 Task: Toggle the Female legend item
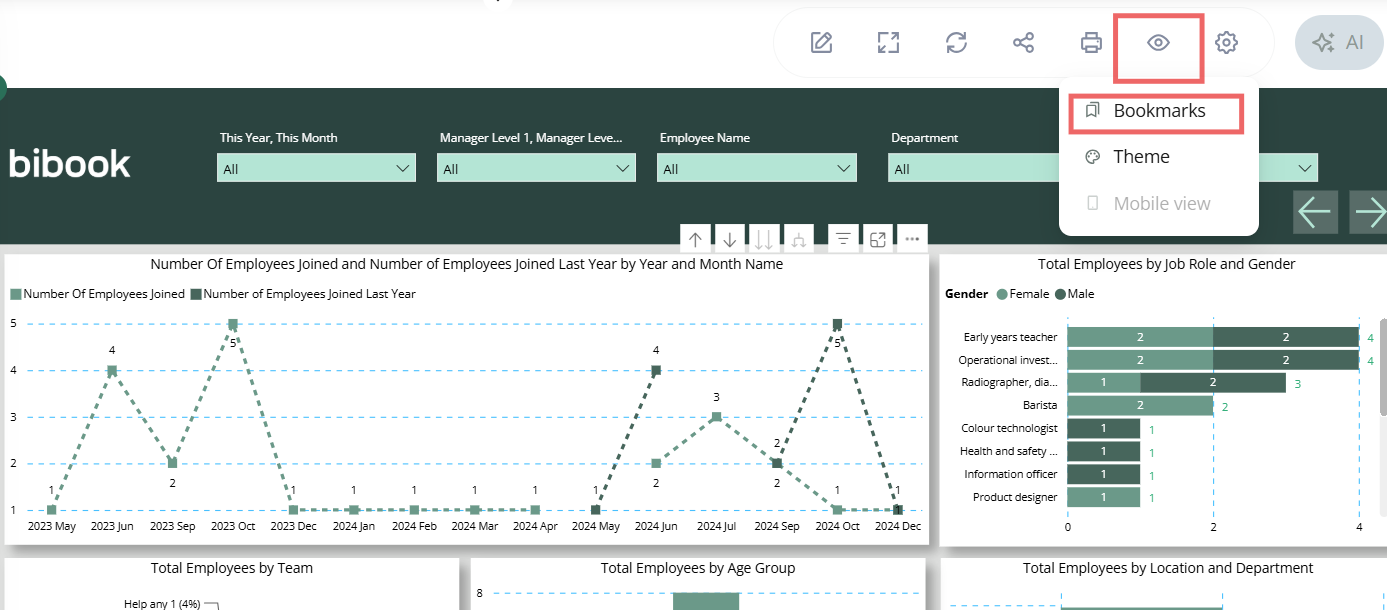click(x=1021, y=294)
